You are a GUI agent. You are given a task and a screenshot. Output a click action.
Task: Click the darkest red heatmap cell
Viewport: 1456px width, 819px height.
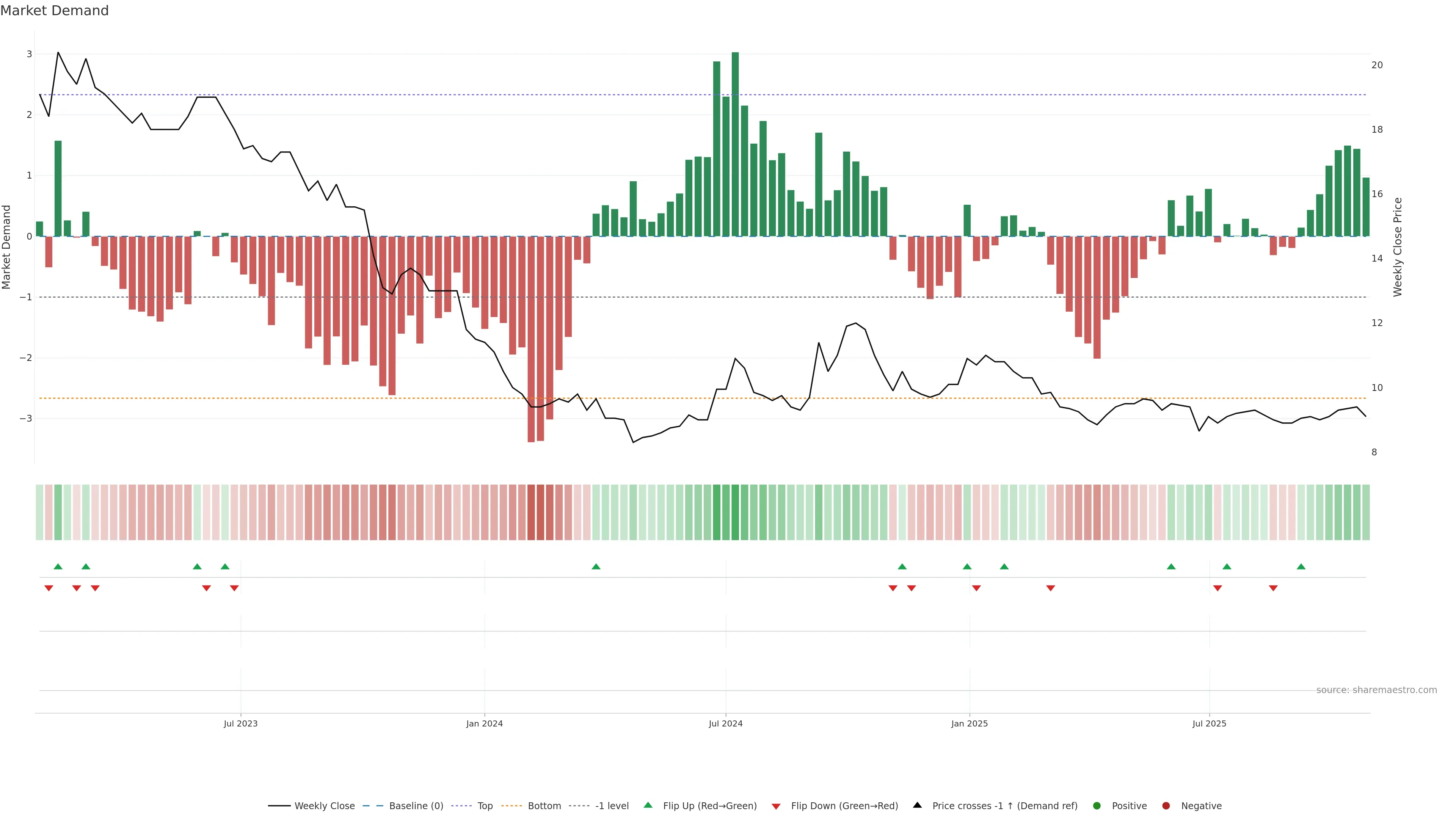(x=531, y=512)
